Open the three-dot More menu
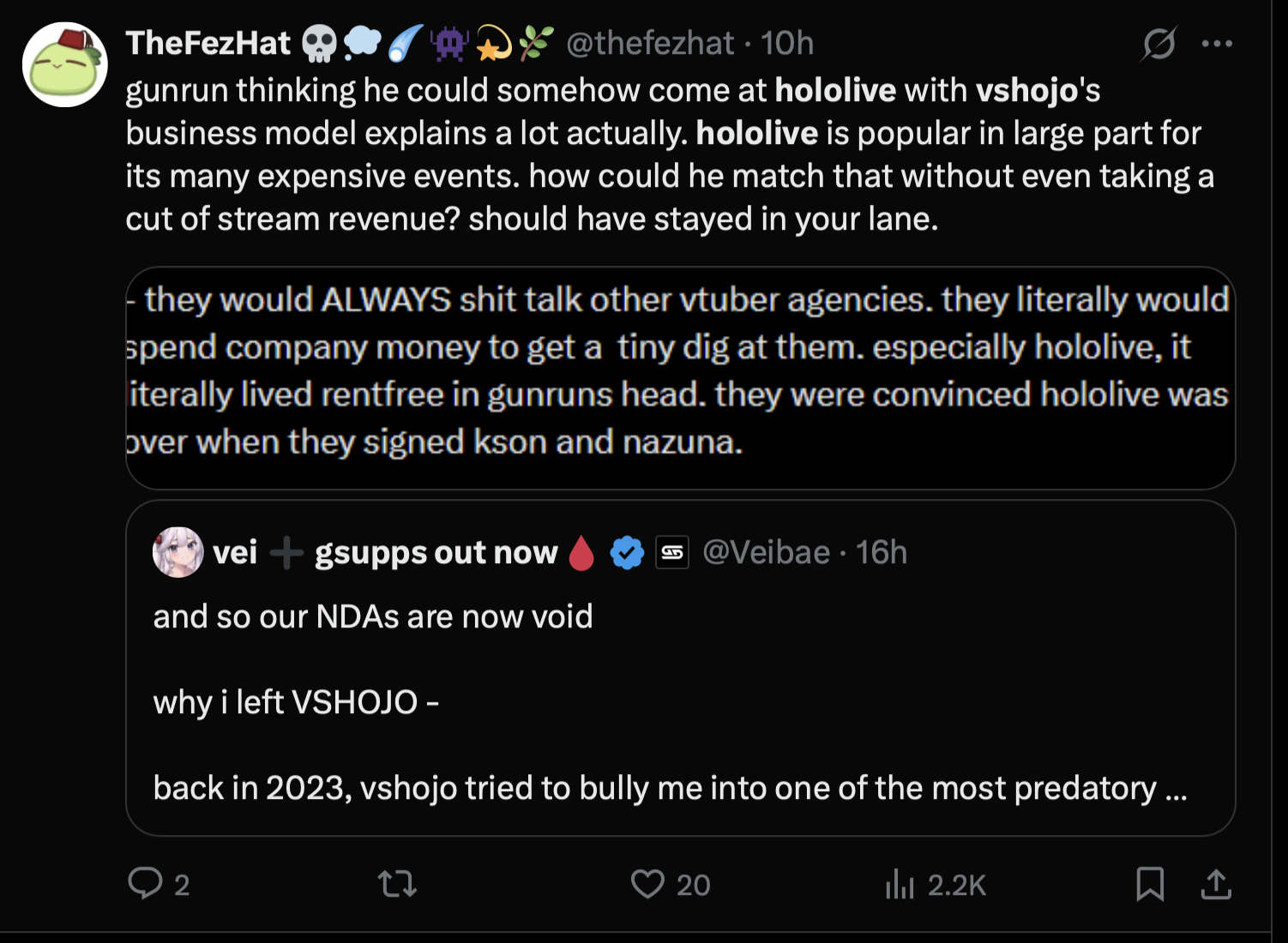 click(x=1217, y=43)
